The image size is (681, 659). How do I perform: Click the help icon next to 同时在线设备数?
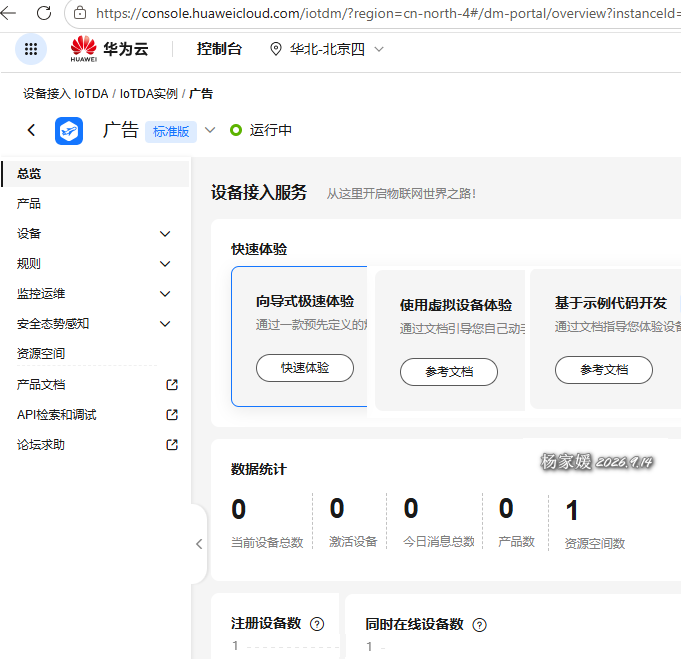pyautogui.click(x=479, y=625)
